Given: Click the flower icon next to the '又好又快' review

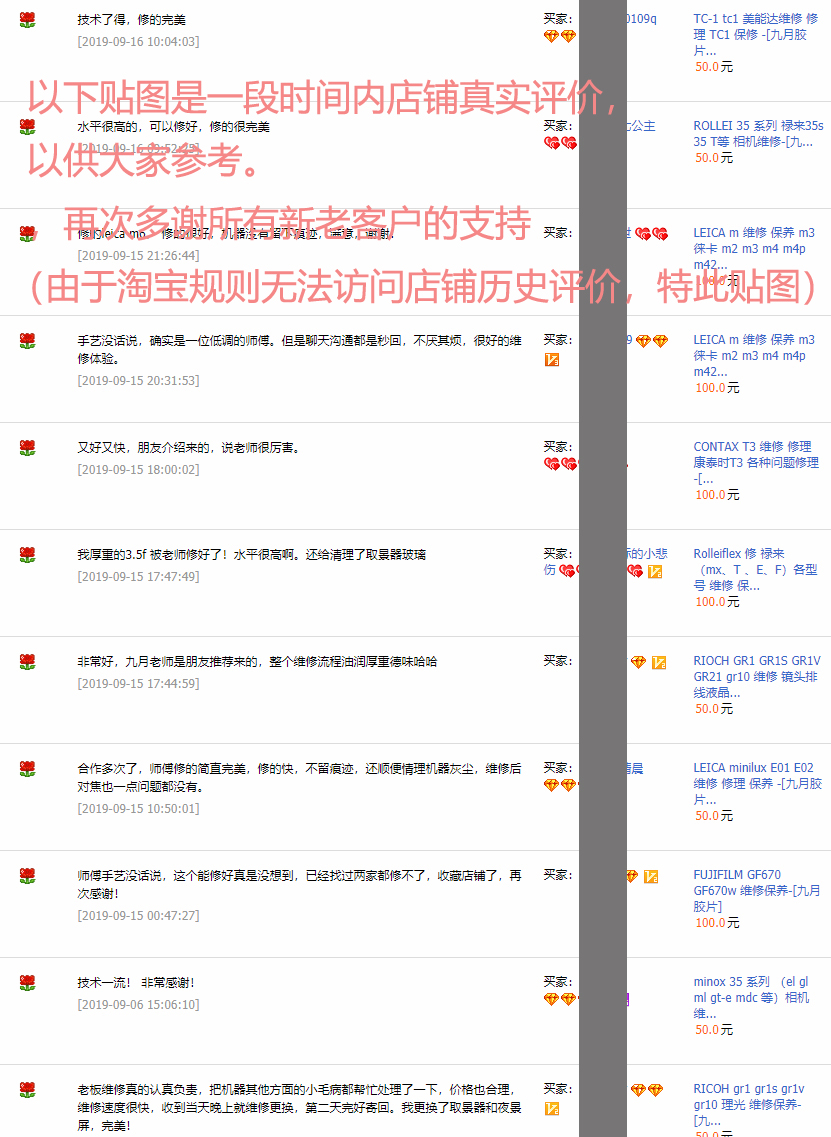Looking at the screenshot, I should (27, 448).
